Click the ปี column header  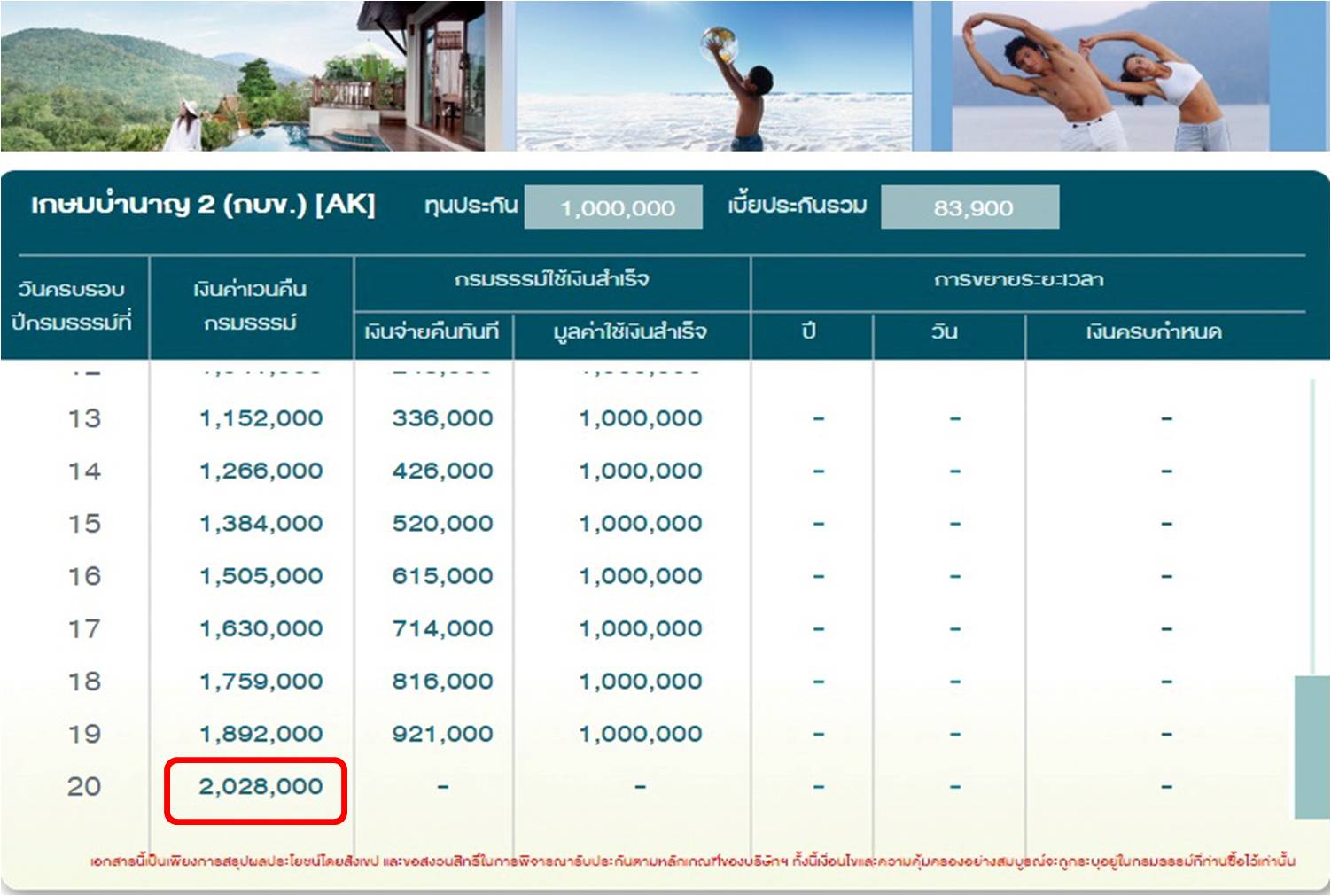pyautogui.click(x=809, y=331)
